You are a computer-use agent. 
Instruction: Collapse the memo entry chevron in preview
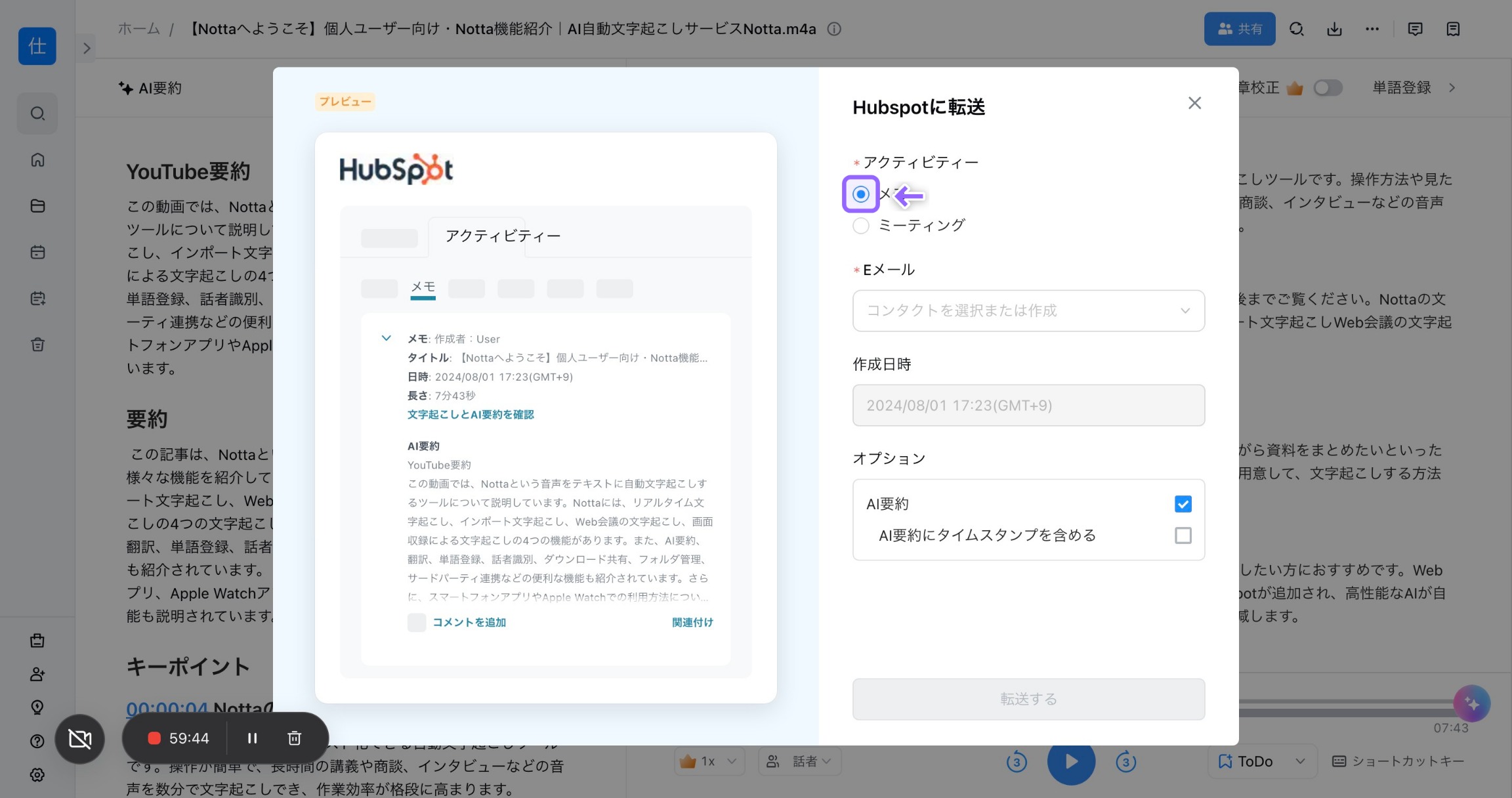click(x=387, y=339)
